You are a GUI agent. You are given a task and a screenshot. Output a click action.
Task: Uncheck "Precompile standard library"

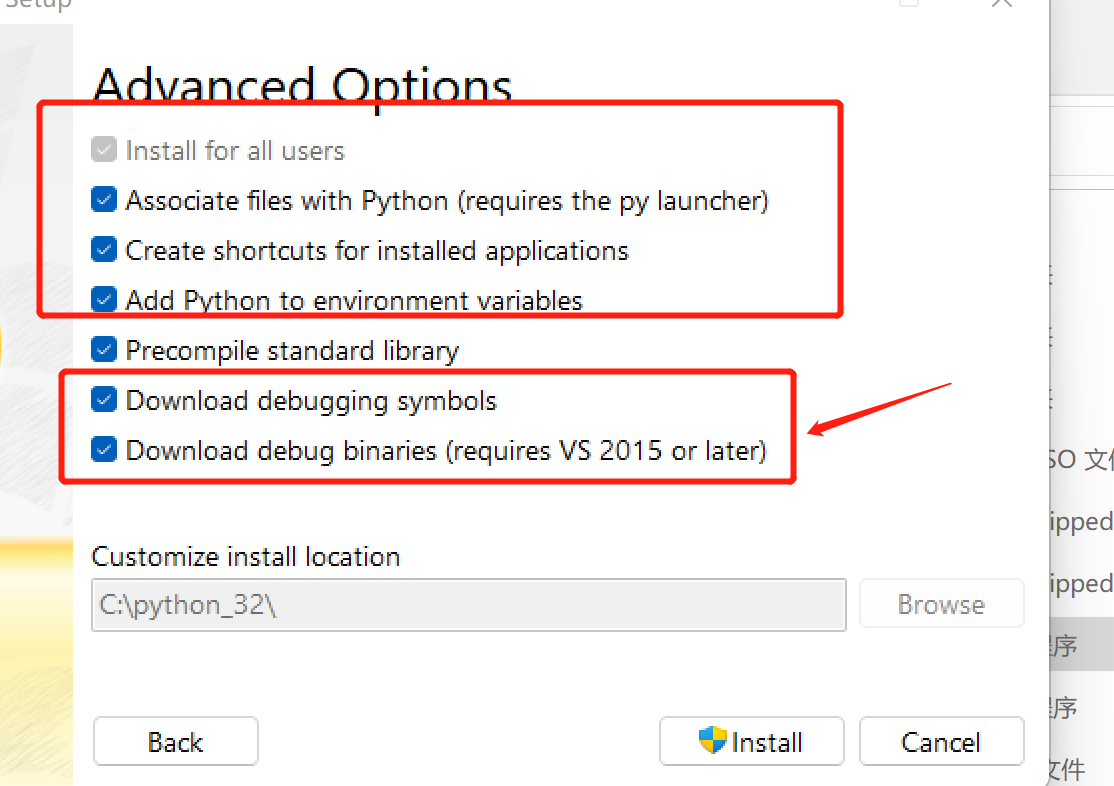104,349
